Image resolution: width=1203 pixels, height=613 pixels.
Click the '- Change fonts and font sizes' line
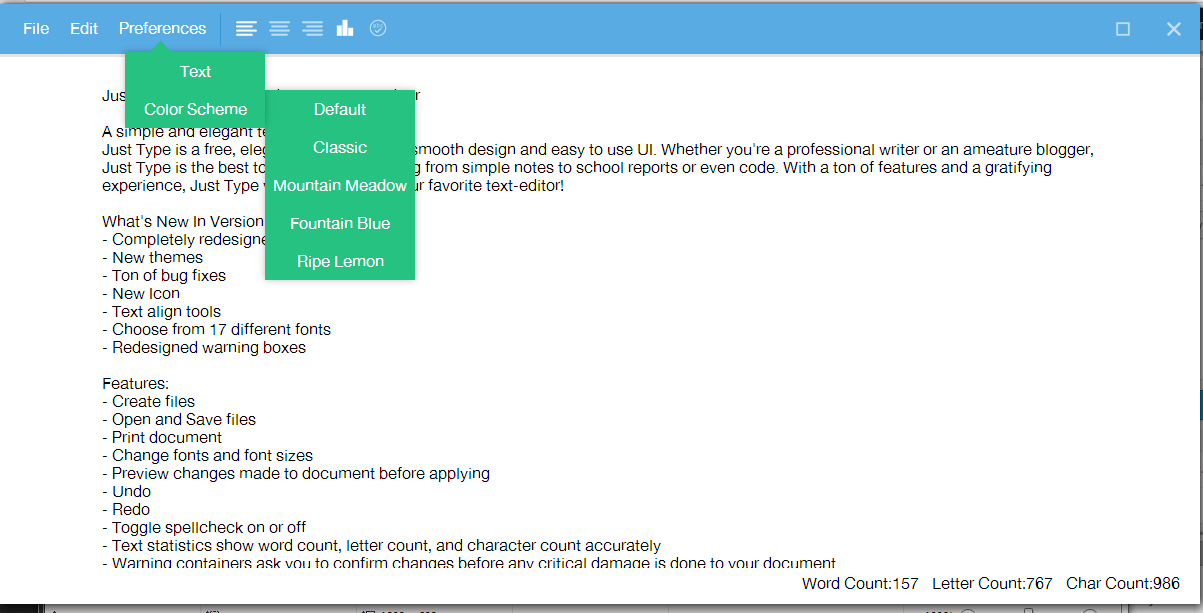click(x=207, y=455)
